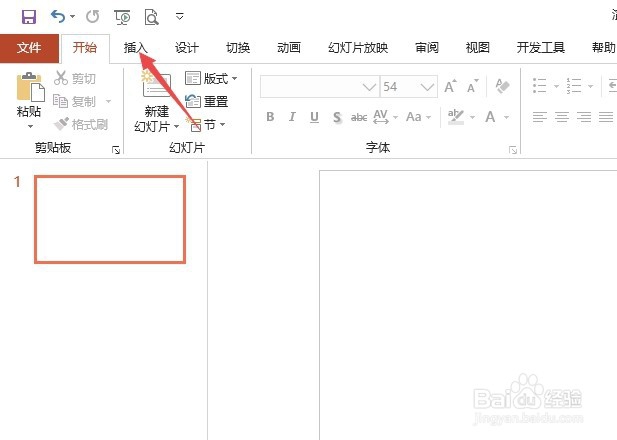617x440 pixels.
Task: Click Decrease Font Size icon
Action: 473,86
